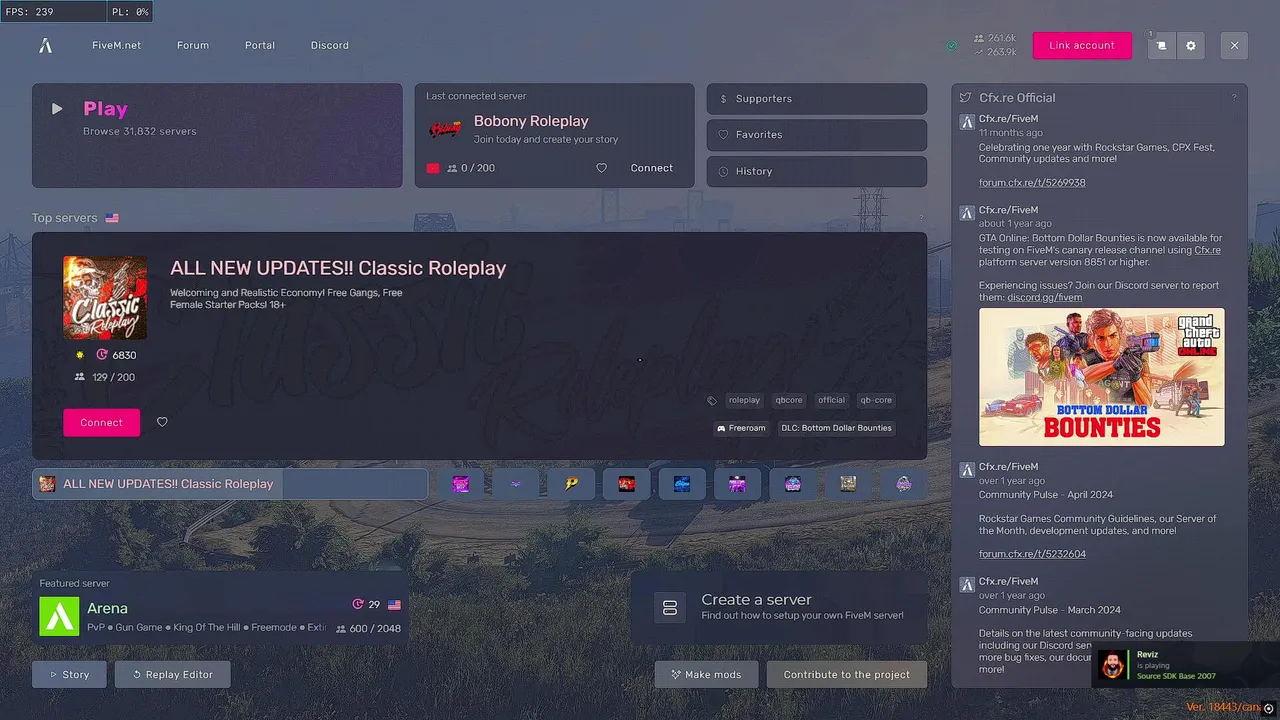
Task: Open the Forum navigation item
Action: pos(193,45)
